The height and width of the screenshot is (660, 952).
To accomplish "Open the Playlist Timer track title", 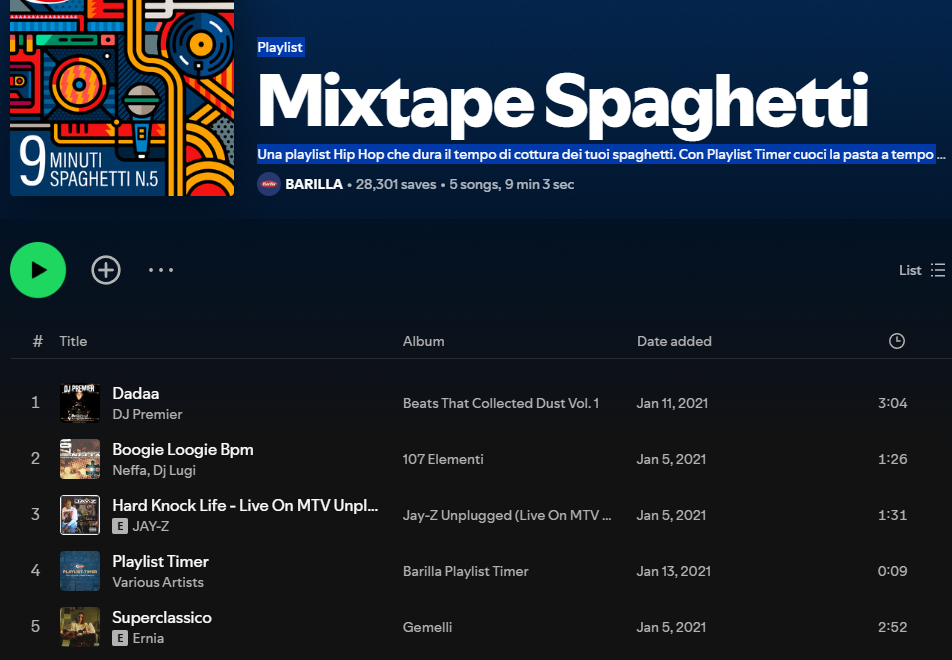I will point(160,562).
